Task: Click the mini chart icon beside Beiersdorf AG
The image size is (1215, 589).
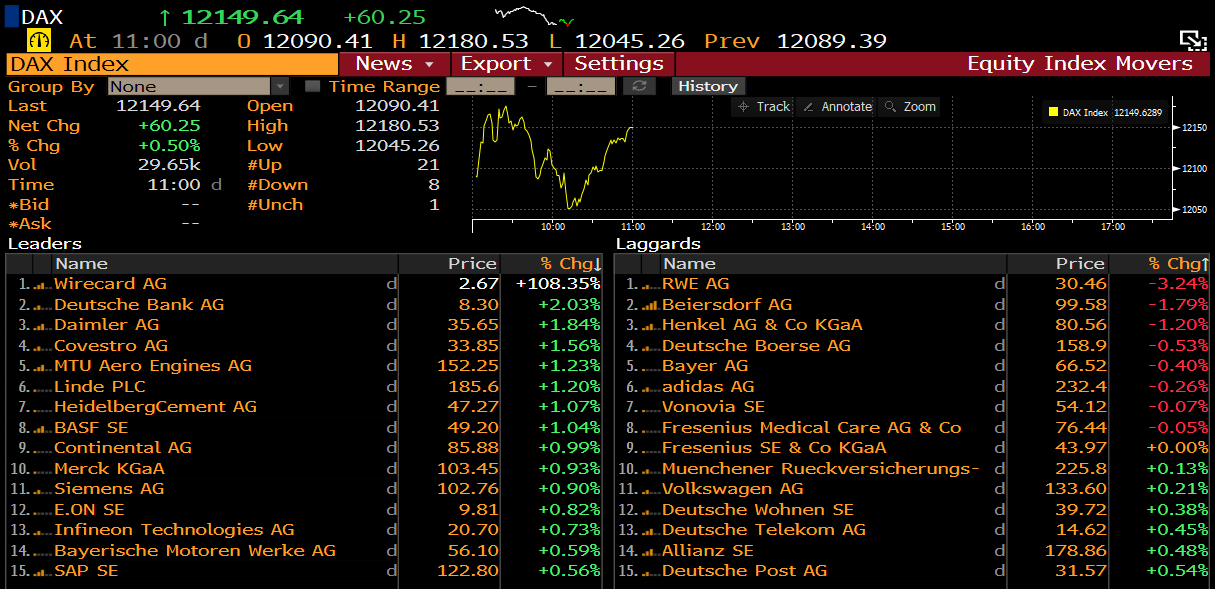Action: tap(650, 305)
